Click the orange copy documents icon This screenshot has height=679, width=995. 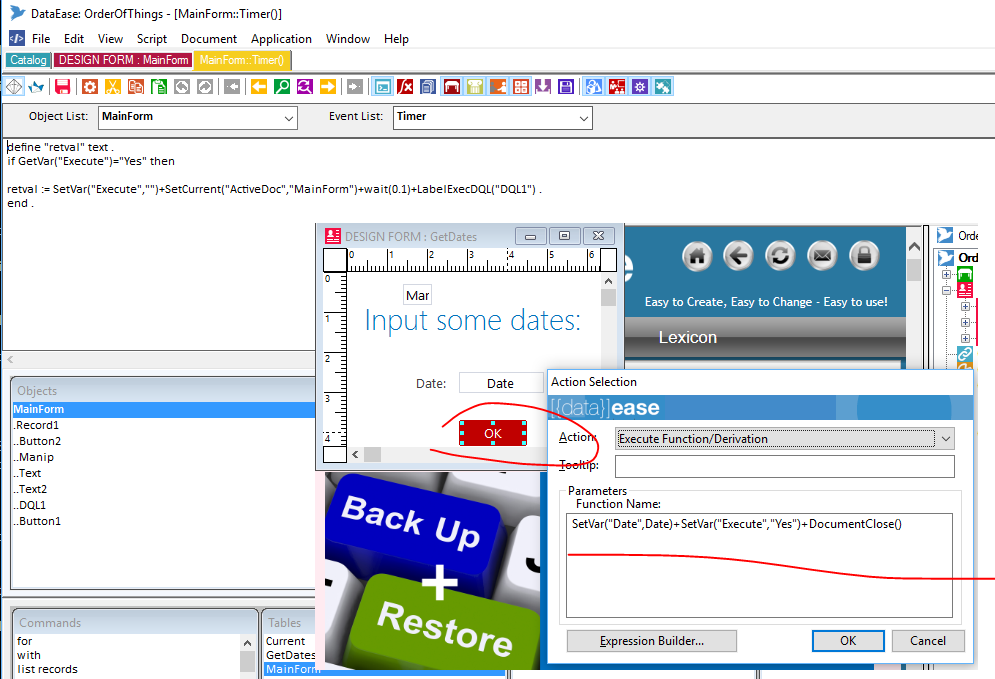[136, 87]
